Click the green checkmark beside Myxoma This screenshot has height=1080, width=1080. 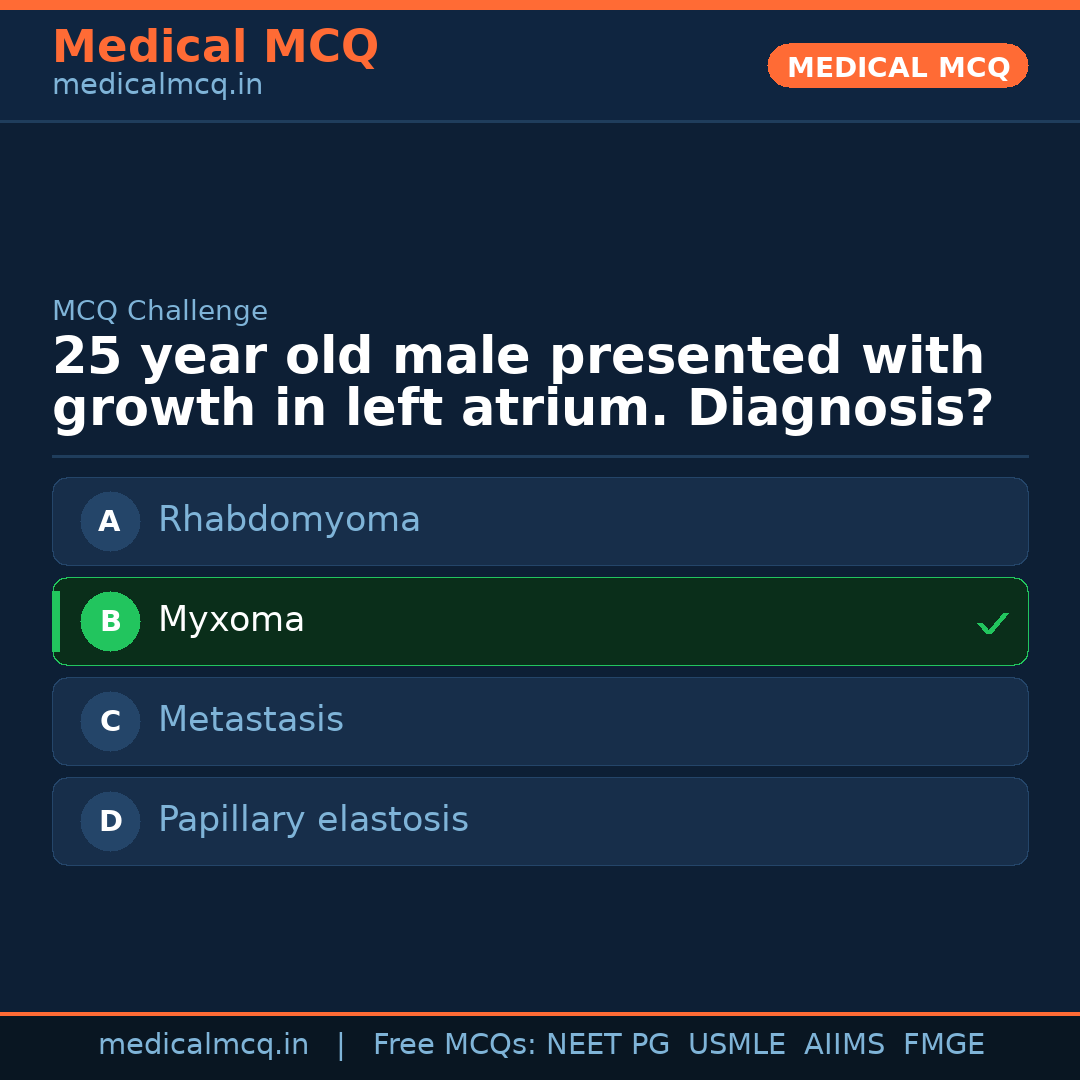(992, 623)
